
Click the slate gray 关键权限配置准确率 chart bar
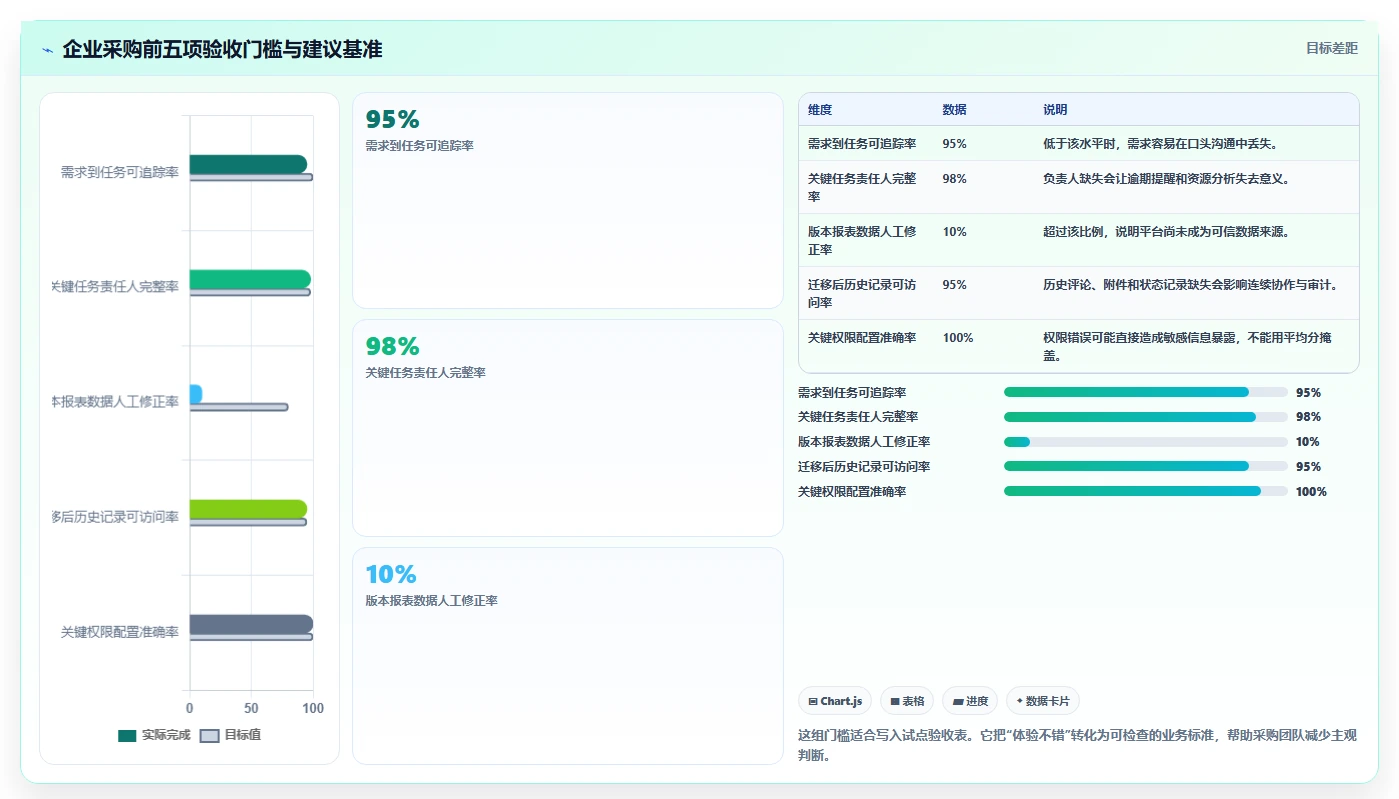point(251,624)
